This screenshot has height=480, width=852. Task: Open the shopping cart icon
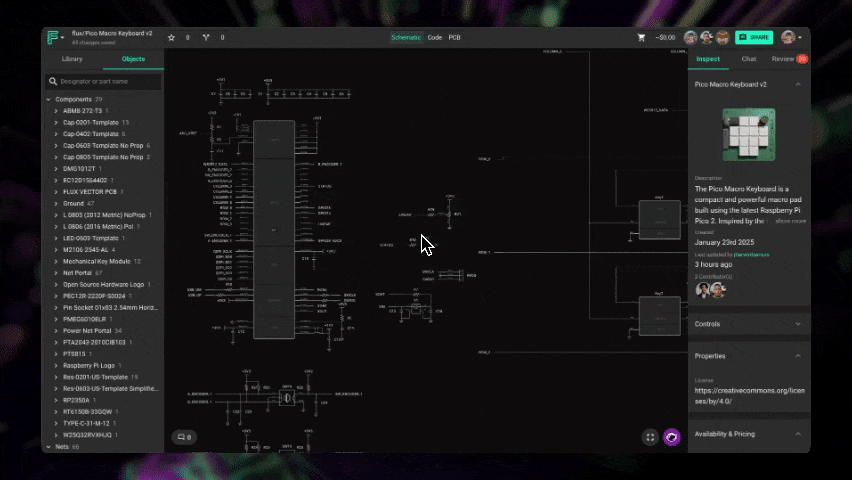641,38
